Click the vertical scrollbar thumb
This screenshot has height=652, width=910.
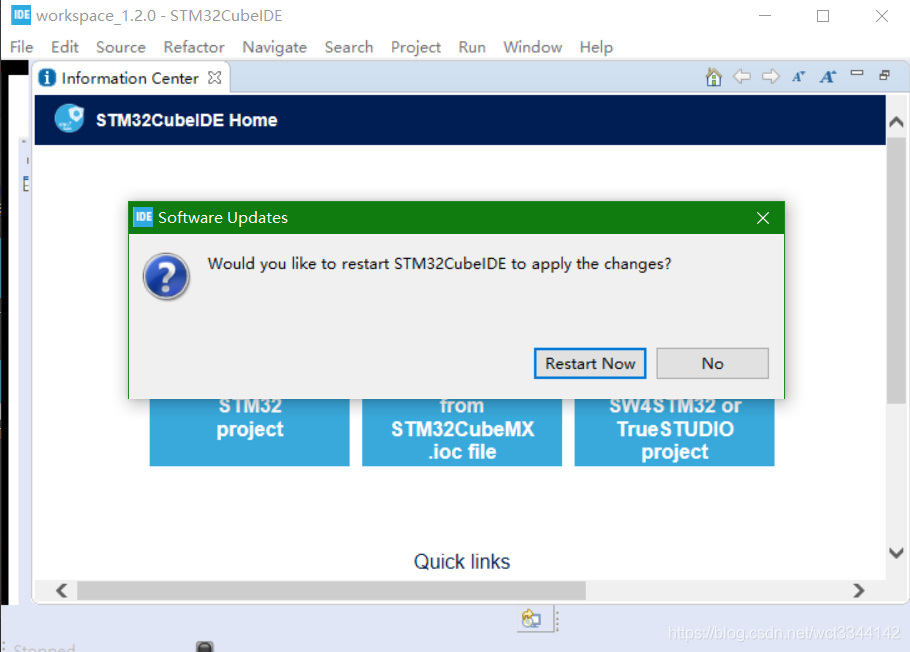point(896,270)
